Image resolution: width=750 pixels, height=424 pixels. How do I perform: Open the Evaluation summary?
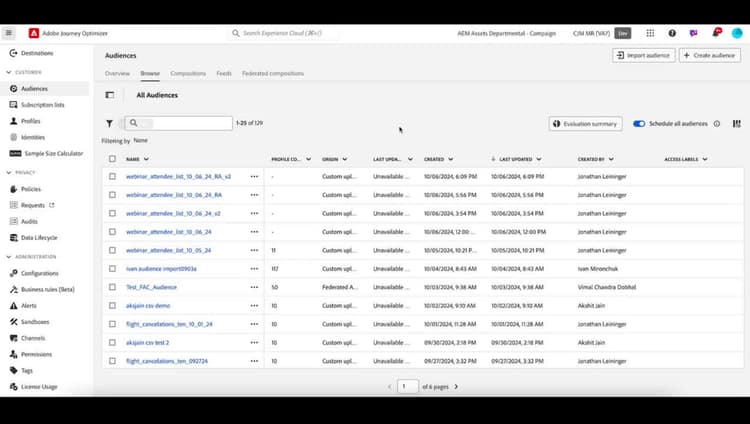(585, 124)
